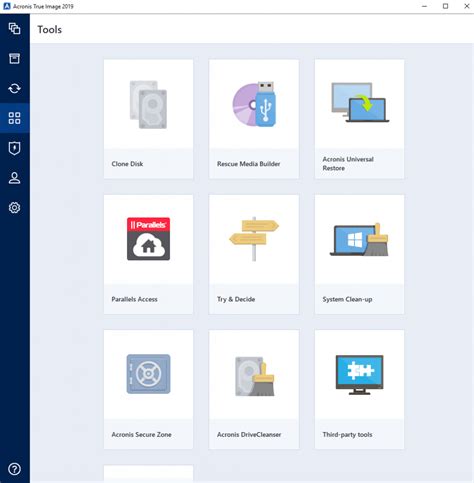Click the Clone Disk label text
The image size is (474, 483).
tap(127, 164)
